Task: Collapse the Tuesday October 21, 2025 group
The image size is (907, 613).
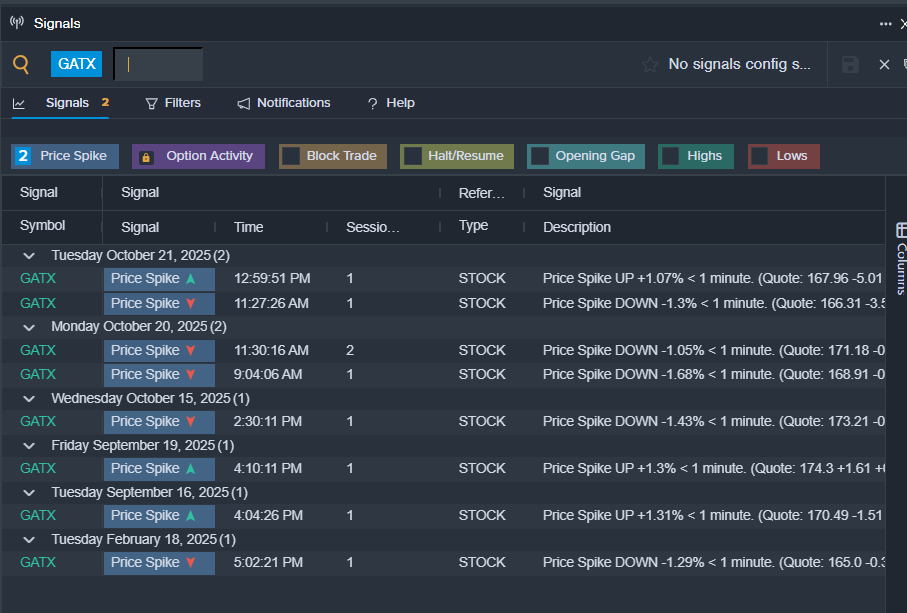Action: 29,256
